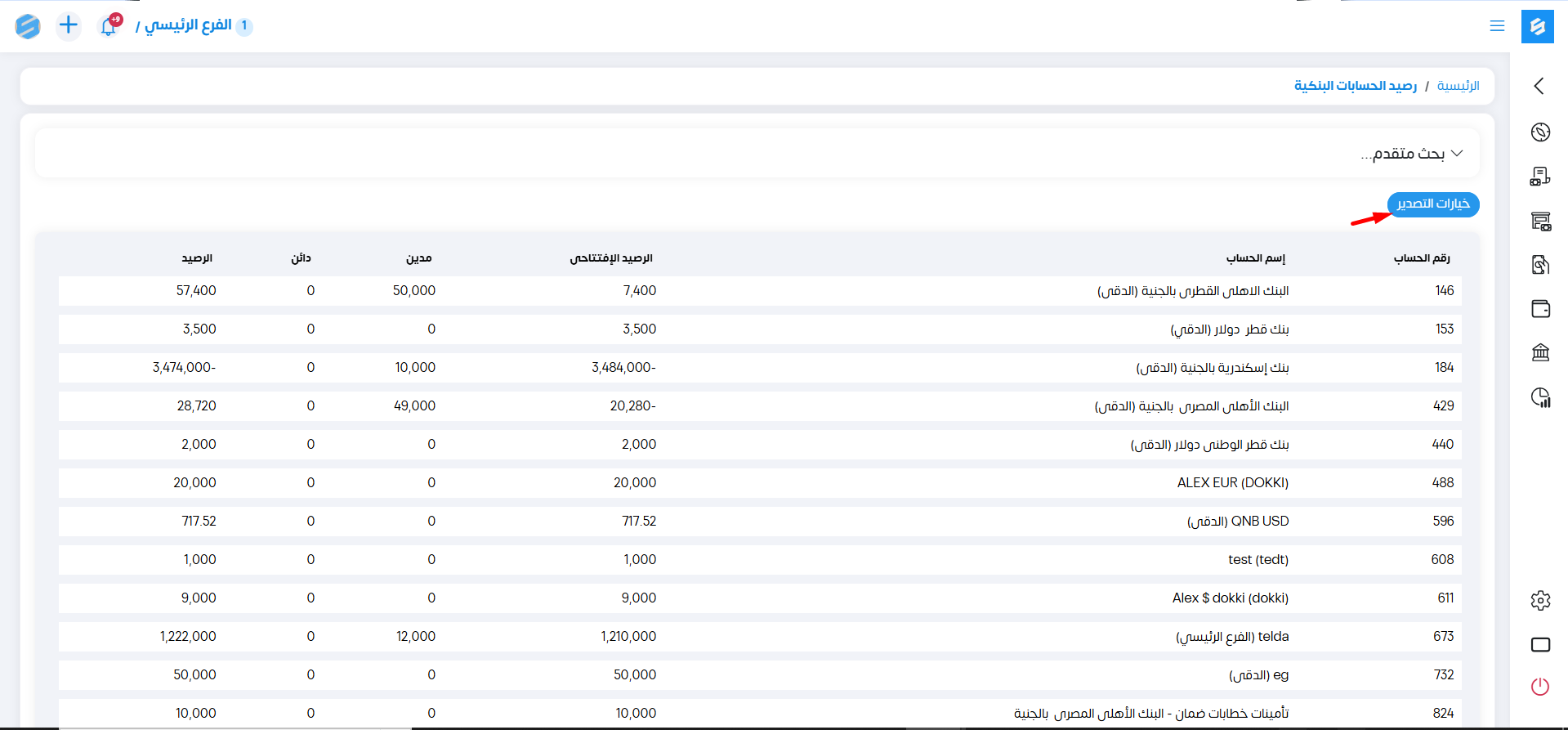Screen dimensions: 1568x730
Task: Click the red power logout icon
Action: (1540, 687)
